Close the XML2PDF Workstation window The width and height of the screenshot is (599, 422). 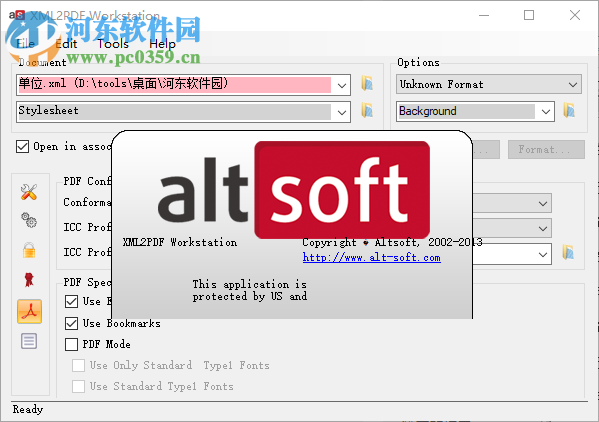(x=575, y=15)
